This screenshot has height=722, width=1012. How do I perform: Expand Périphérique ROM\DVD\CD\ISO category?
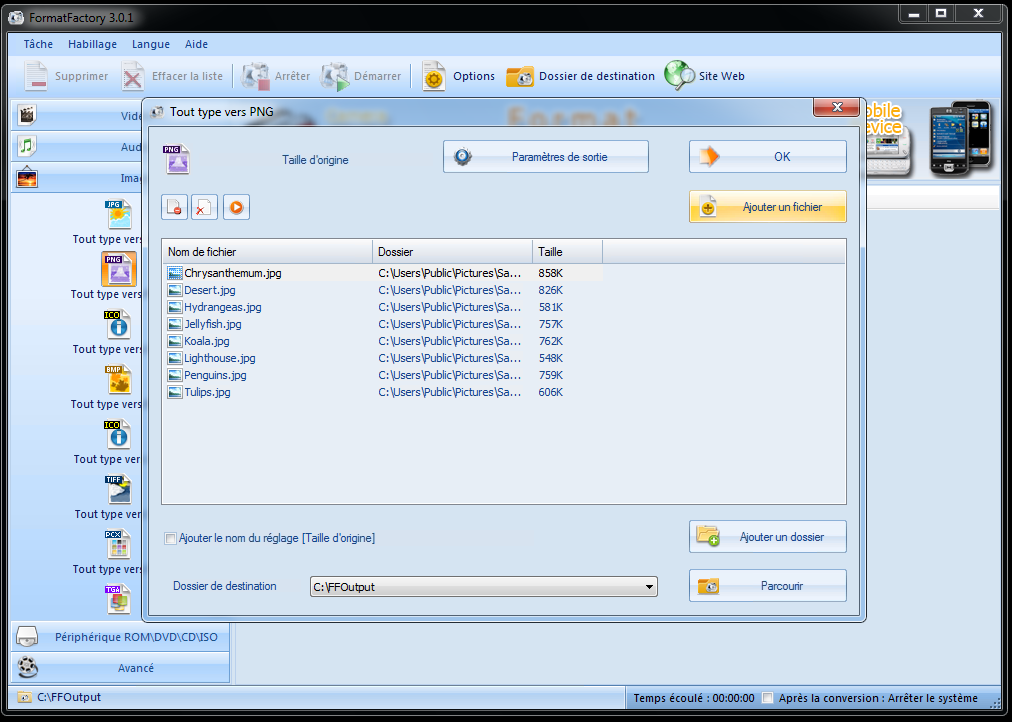(x=121, y=637)
